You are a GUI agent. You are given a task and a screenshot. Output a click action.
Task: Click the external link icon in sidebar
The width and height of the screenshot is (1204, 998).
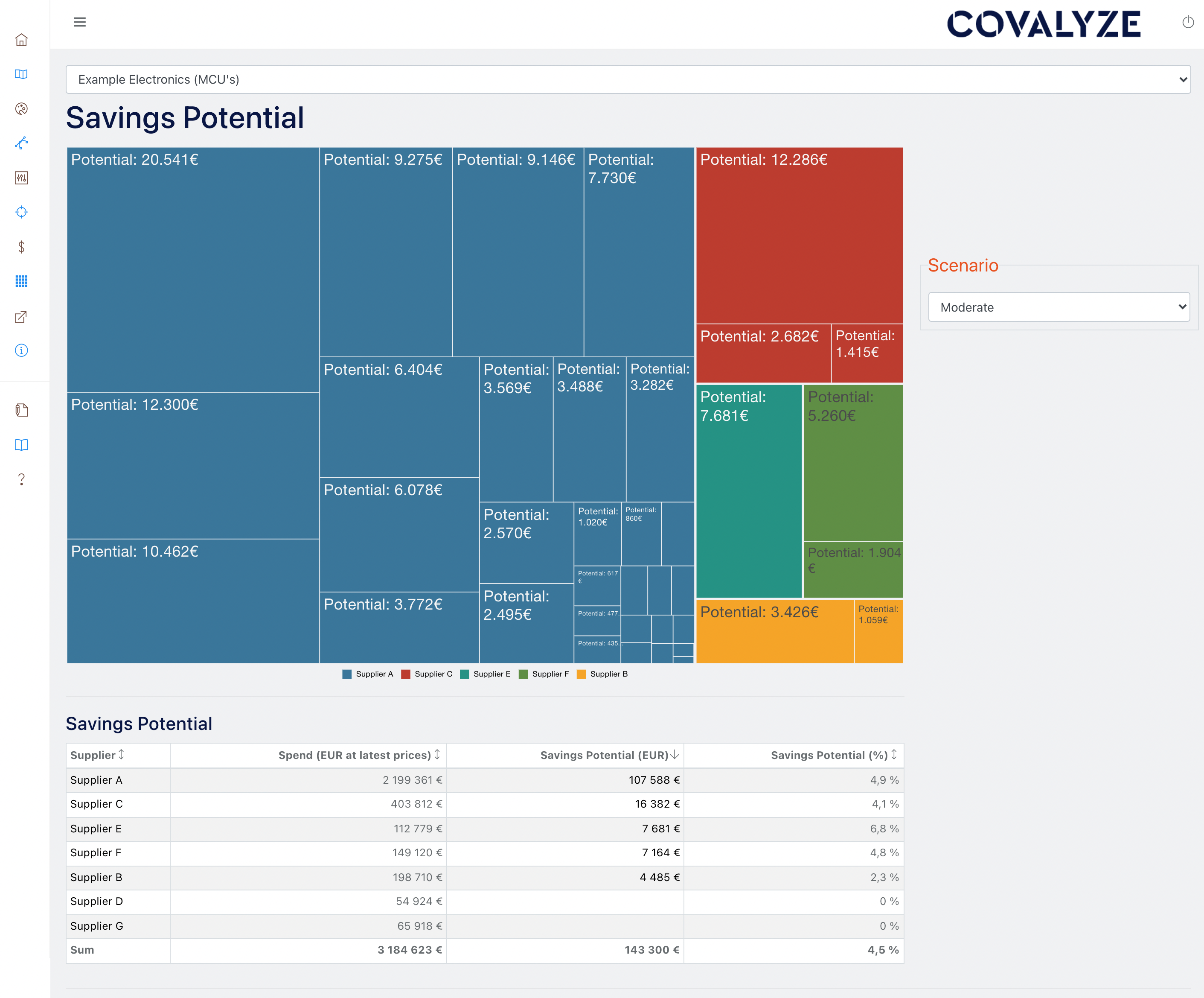pos(21,316)
